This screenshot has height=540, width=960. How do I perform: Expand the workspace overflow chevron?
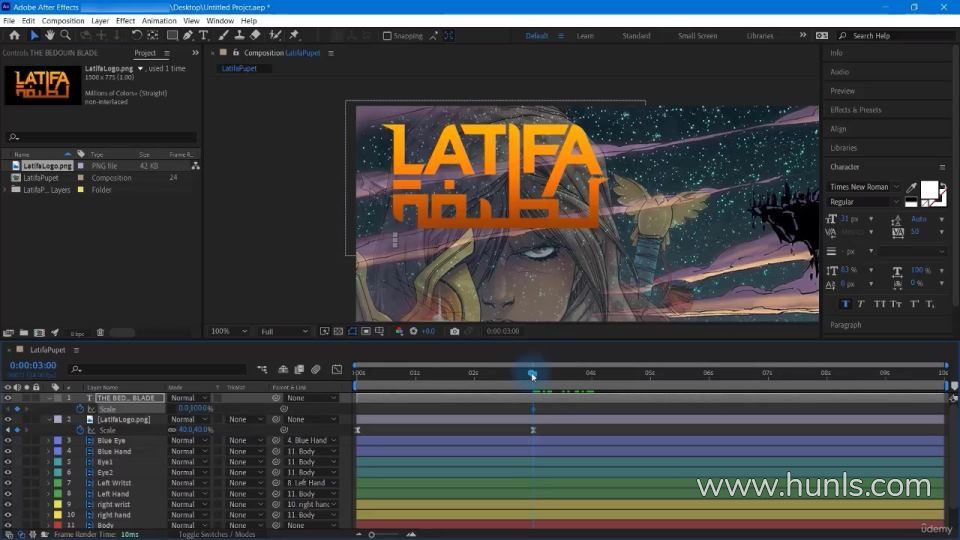pyautogui.click(x=803, y=36)
